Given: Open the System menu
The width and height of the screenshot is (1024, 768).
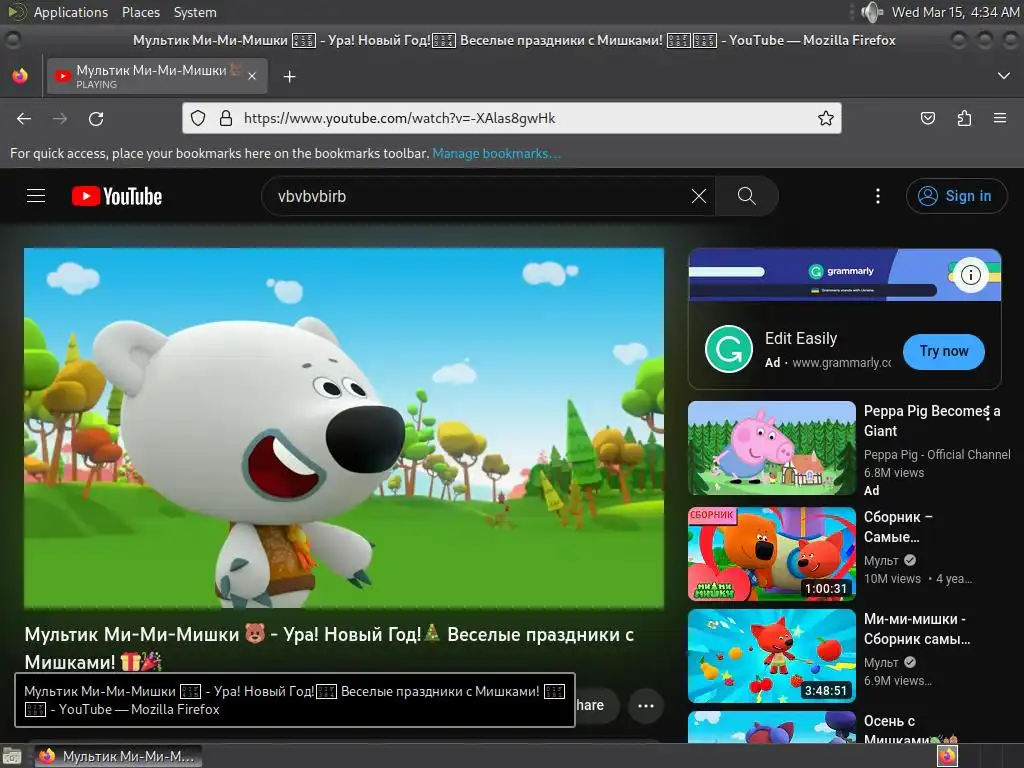Looking at the screenshot, I should tap(195, 12).
